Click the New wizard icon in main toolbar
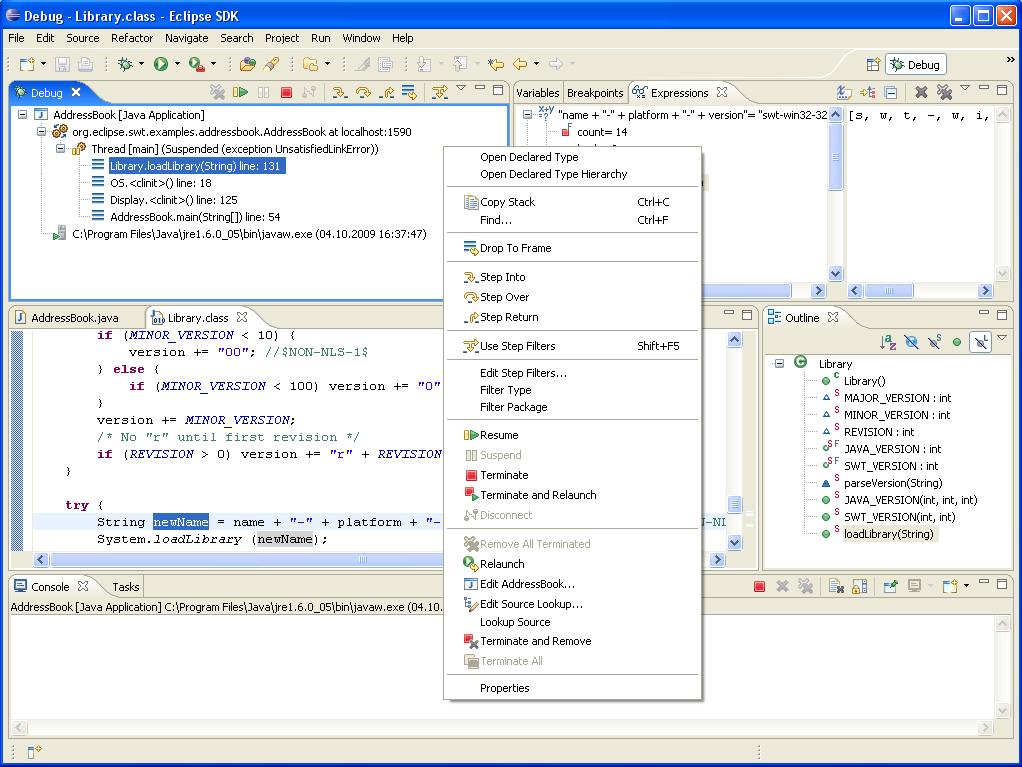The width and height of the screenshot is (1022, 767). [x=27, y=64]
